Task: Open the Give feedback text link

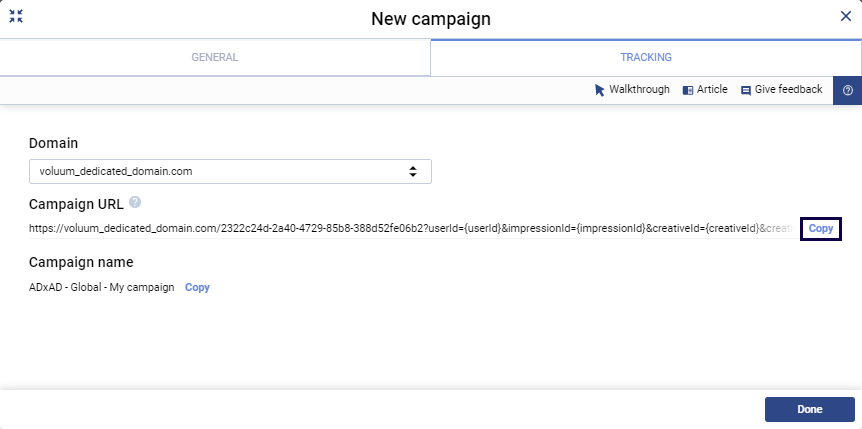Action: (x=788, y=90)
